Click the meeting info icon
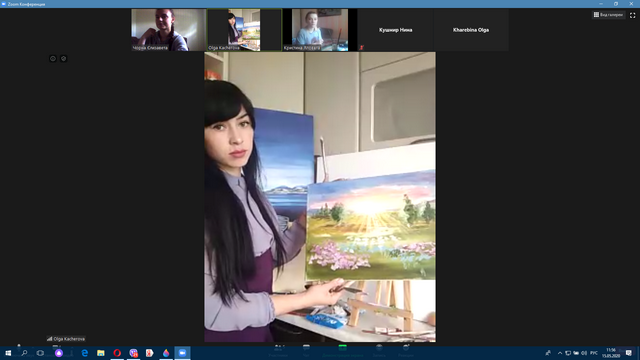 coord(53,58)
